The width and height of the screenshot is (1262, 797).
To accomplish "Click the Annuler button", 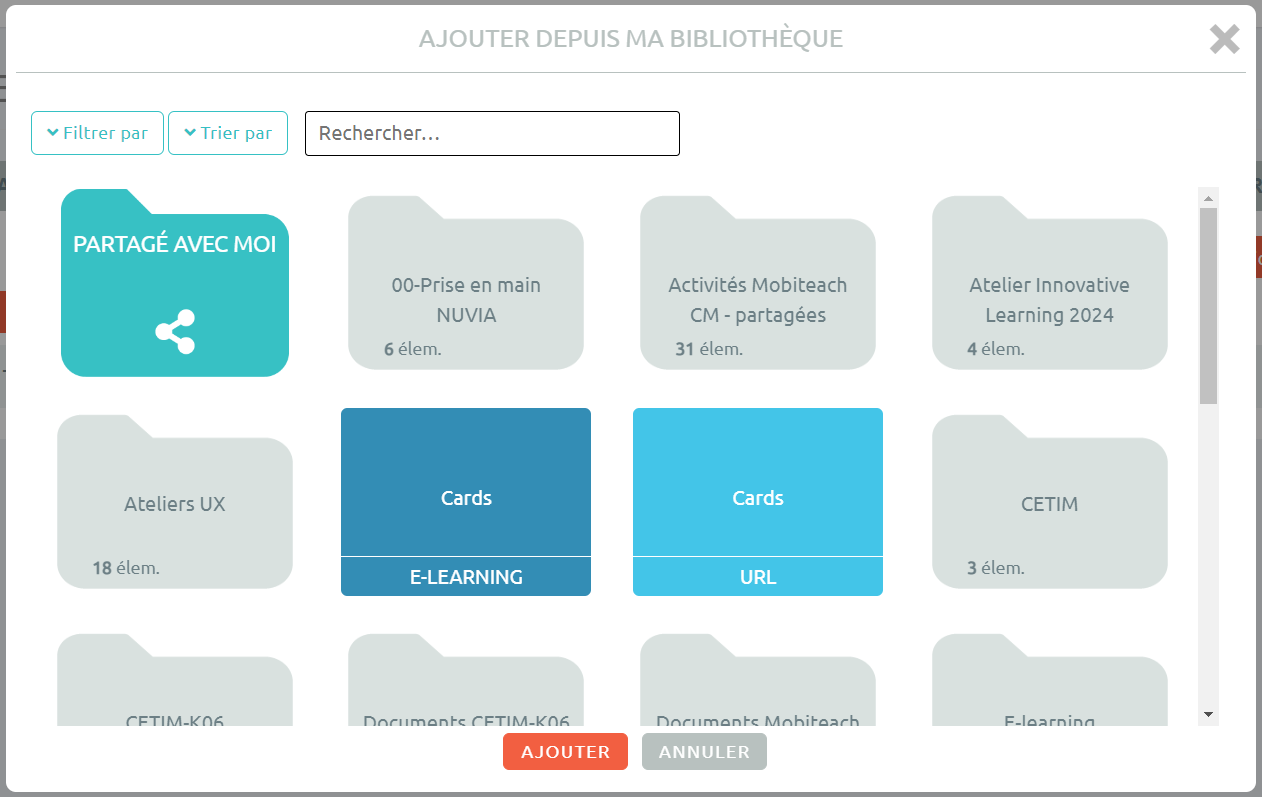I will pyautogui.click(x=704, y=752).
